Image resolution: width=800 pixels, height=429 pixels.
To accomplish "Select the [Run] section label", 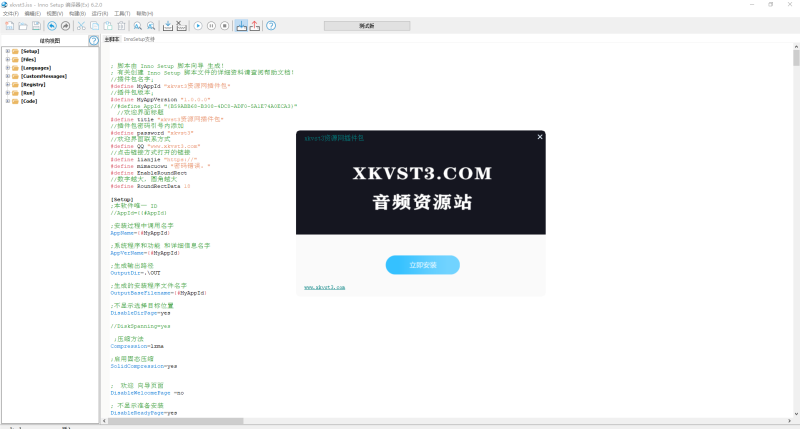I will 28,93.
